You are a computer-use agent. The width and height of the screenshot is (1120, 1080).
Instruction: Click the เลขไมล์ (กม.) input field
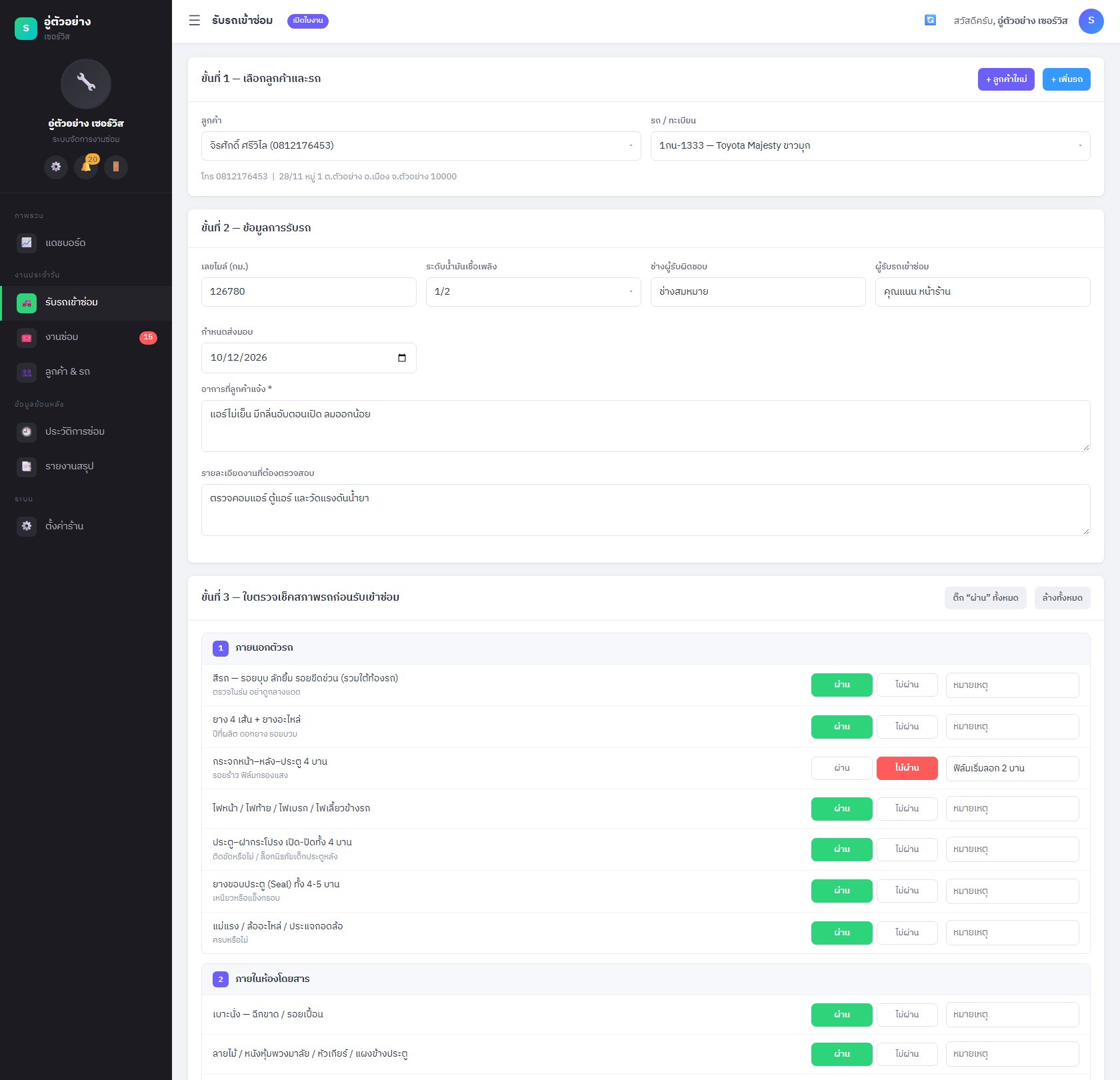point(309,292)
